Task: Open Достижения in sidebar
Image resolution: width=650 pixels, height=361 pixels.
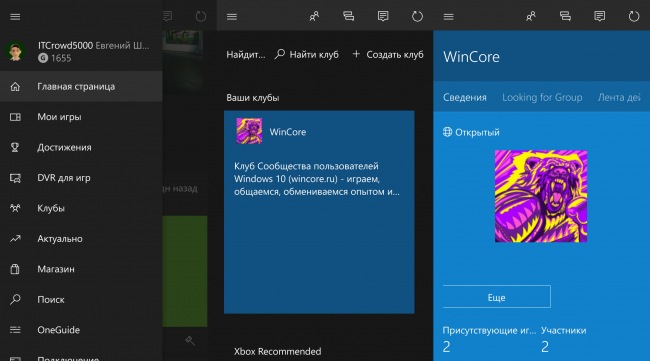Action: (x=81, y=147)
